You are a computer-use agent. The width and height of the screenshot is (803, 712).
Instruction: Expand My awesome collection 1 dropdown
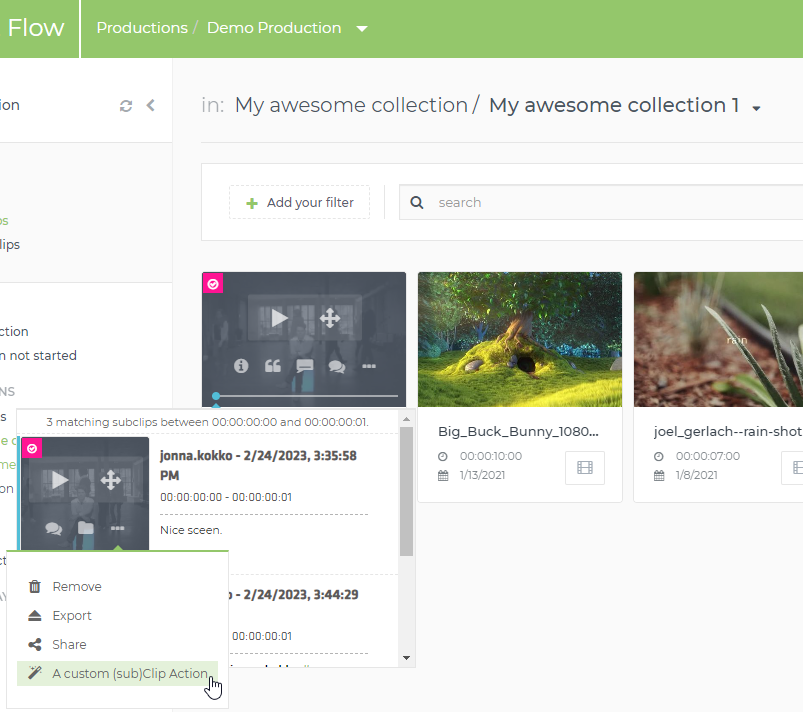[756, 108]
